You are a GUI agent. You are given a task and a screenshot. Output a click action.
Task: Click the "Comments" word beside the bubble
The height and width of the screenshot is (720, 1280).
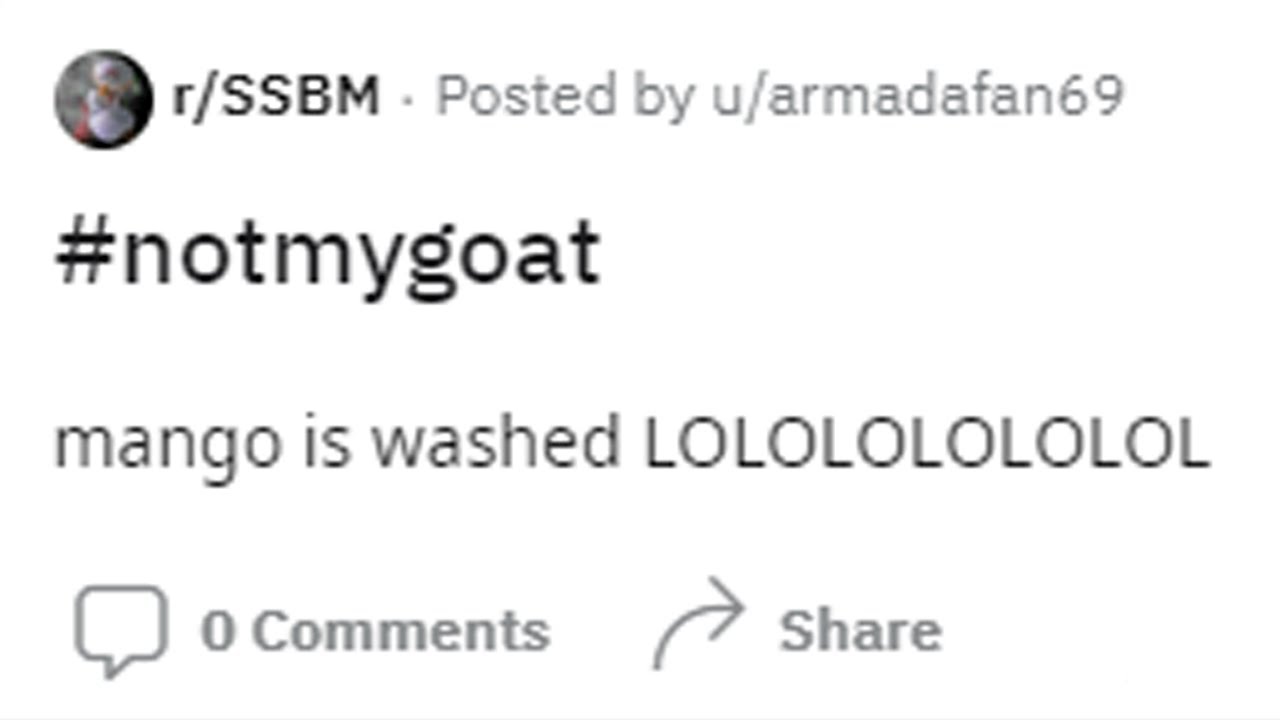(x=400, y=632)
